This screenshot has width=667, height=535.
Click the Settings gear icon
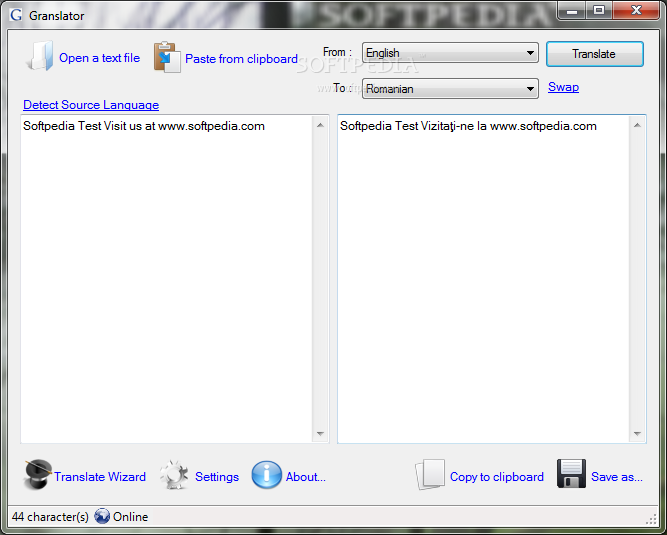(174, 475)
